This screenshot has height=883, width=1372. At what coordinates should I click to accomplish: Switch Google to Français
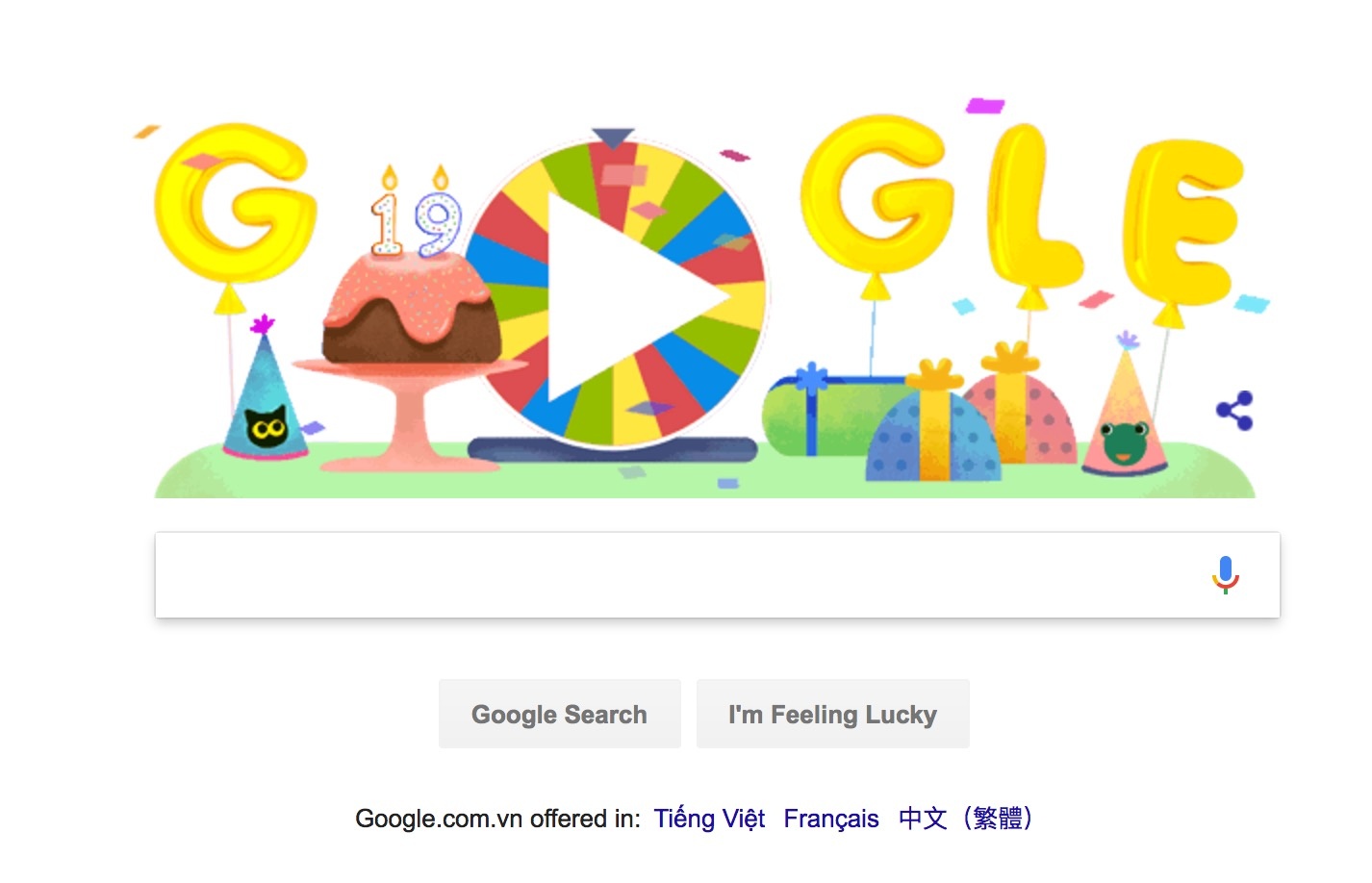(x=831, y=819)
